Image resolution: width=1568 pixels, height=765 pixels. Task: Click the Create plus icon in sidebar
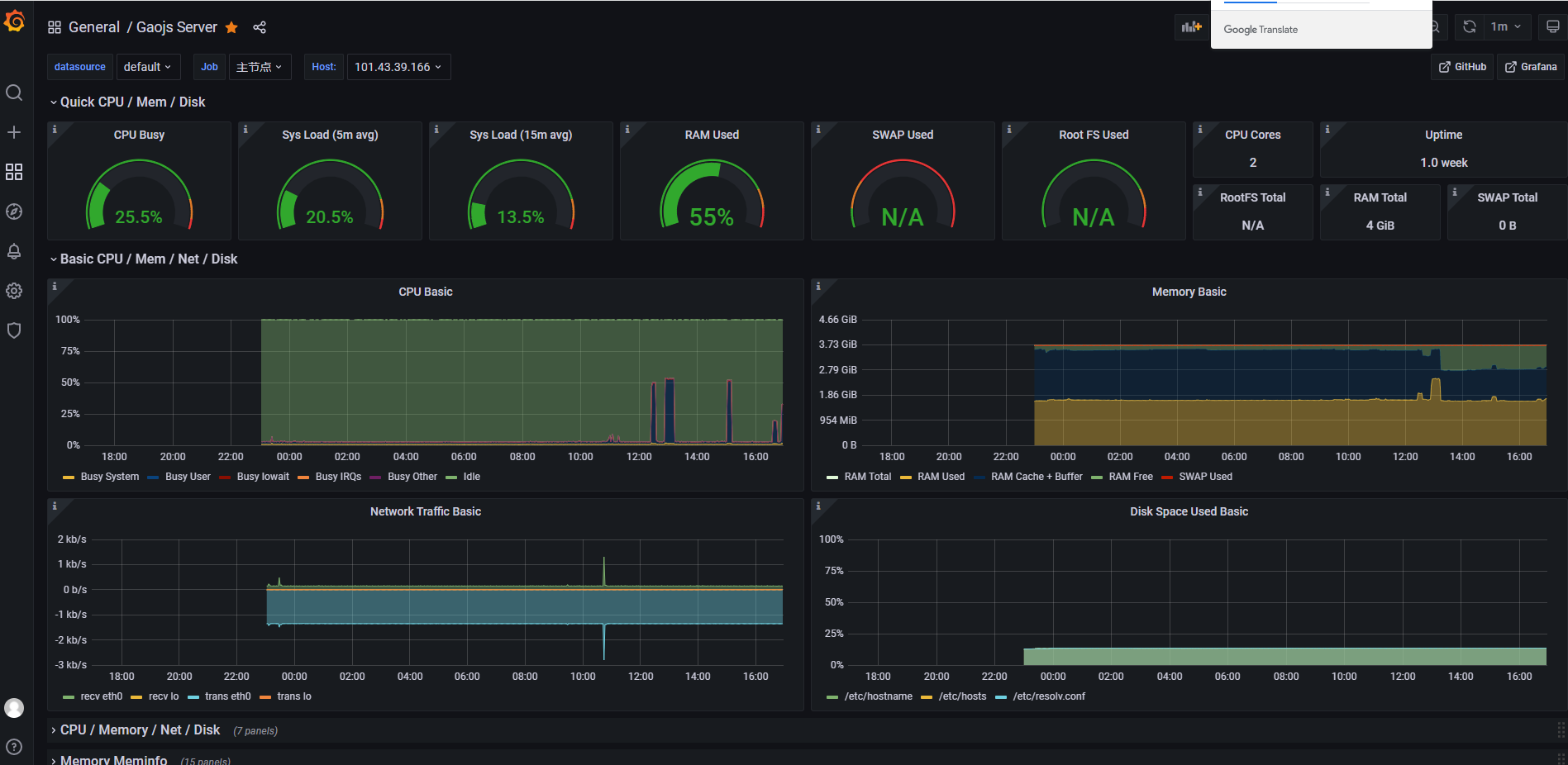tap(14, 132)
